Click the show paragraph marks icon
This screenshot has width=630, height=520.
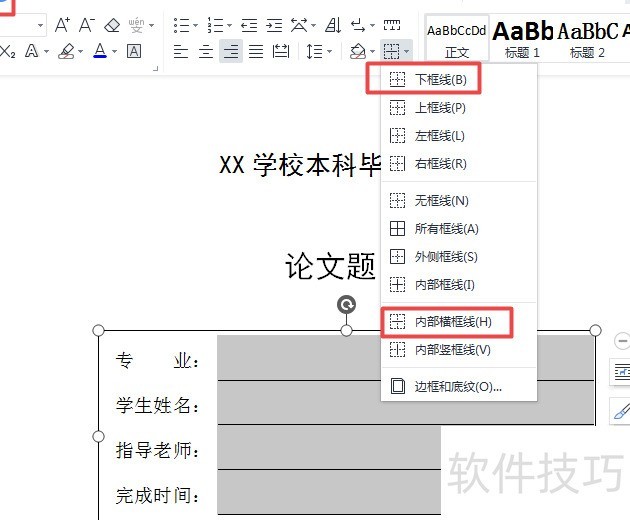point(358,25)
